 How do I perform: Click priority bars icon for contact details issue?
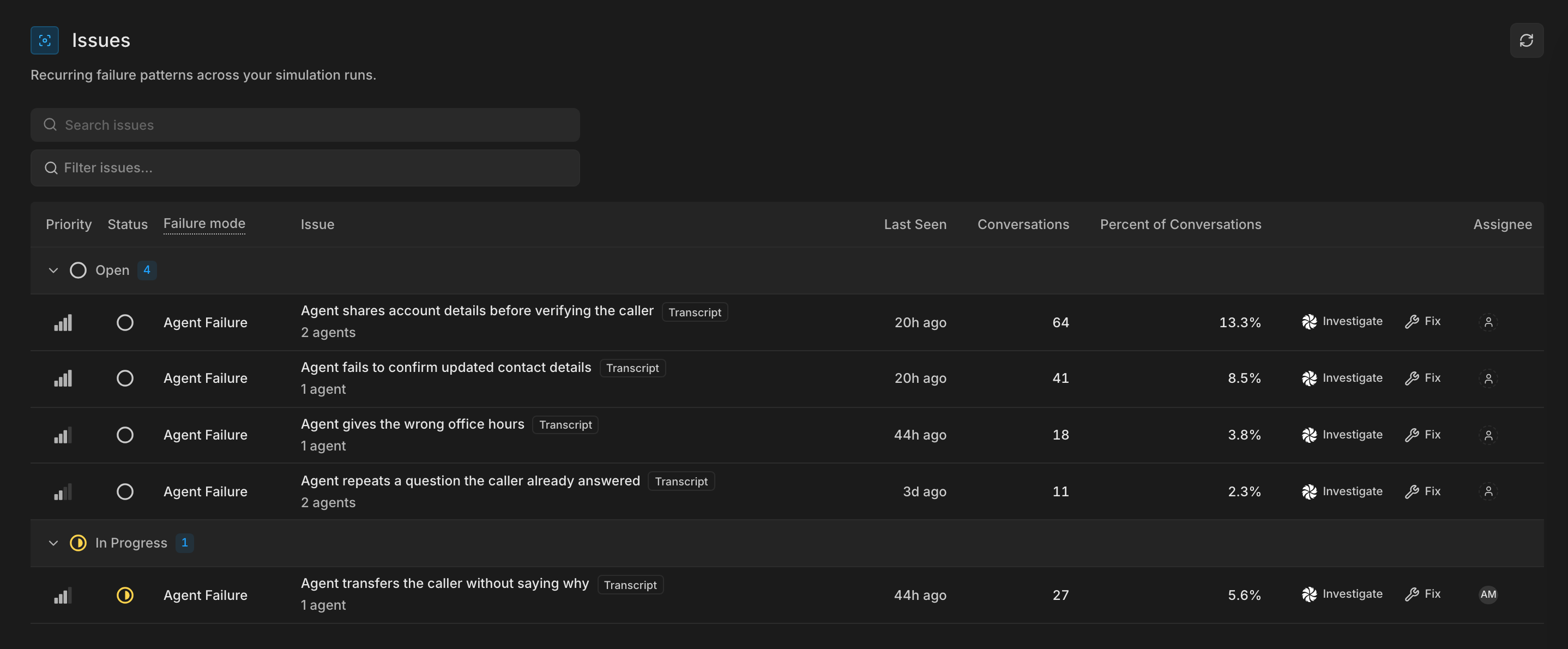63,378
